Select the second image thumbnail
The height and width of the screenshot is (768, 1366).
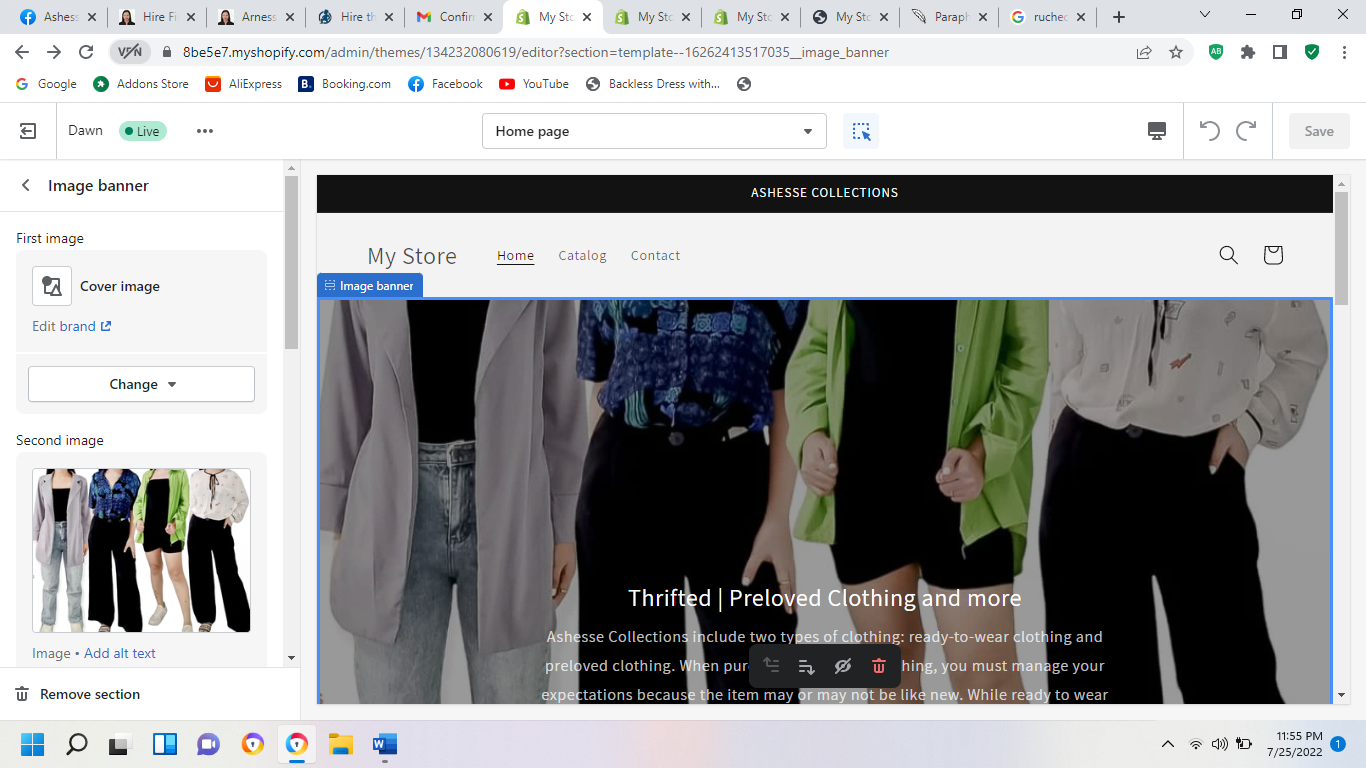click(141, 550)
